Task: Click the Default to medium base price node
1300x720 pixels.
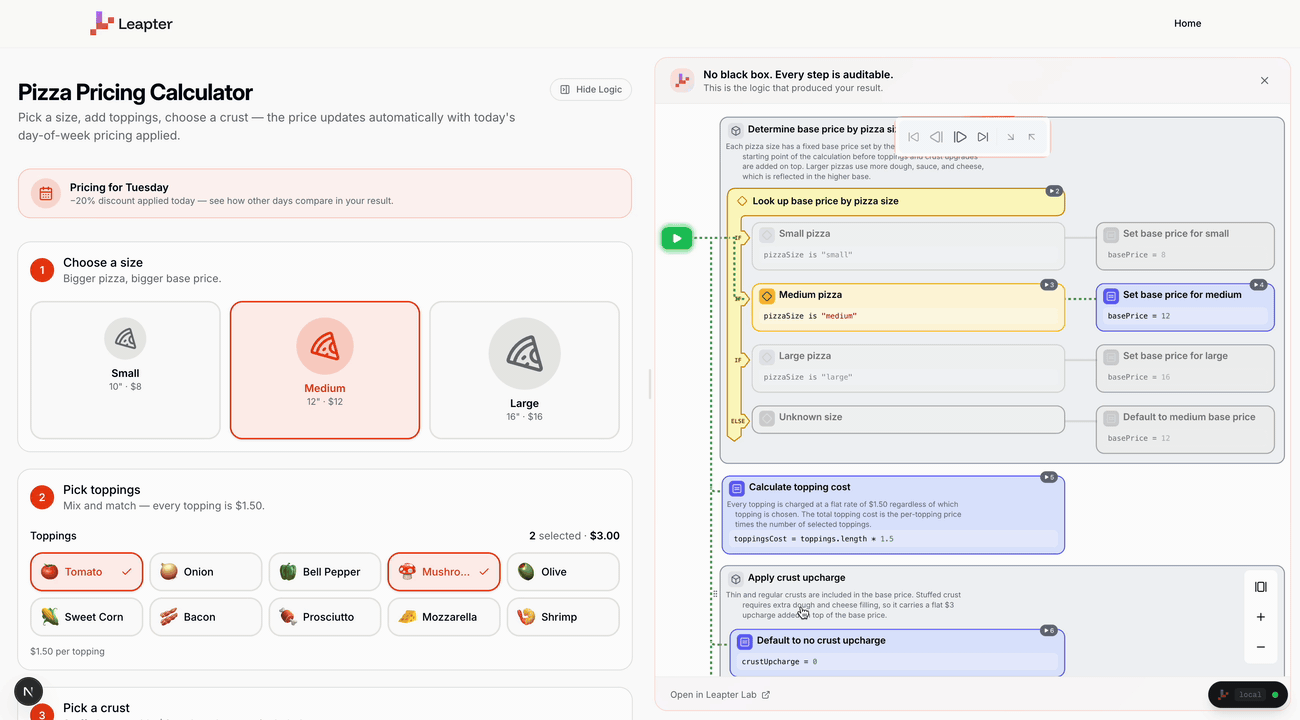Action: pyautogui.click(x=1185, y=429)
